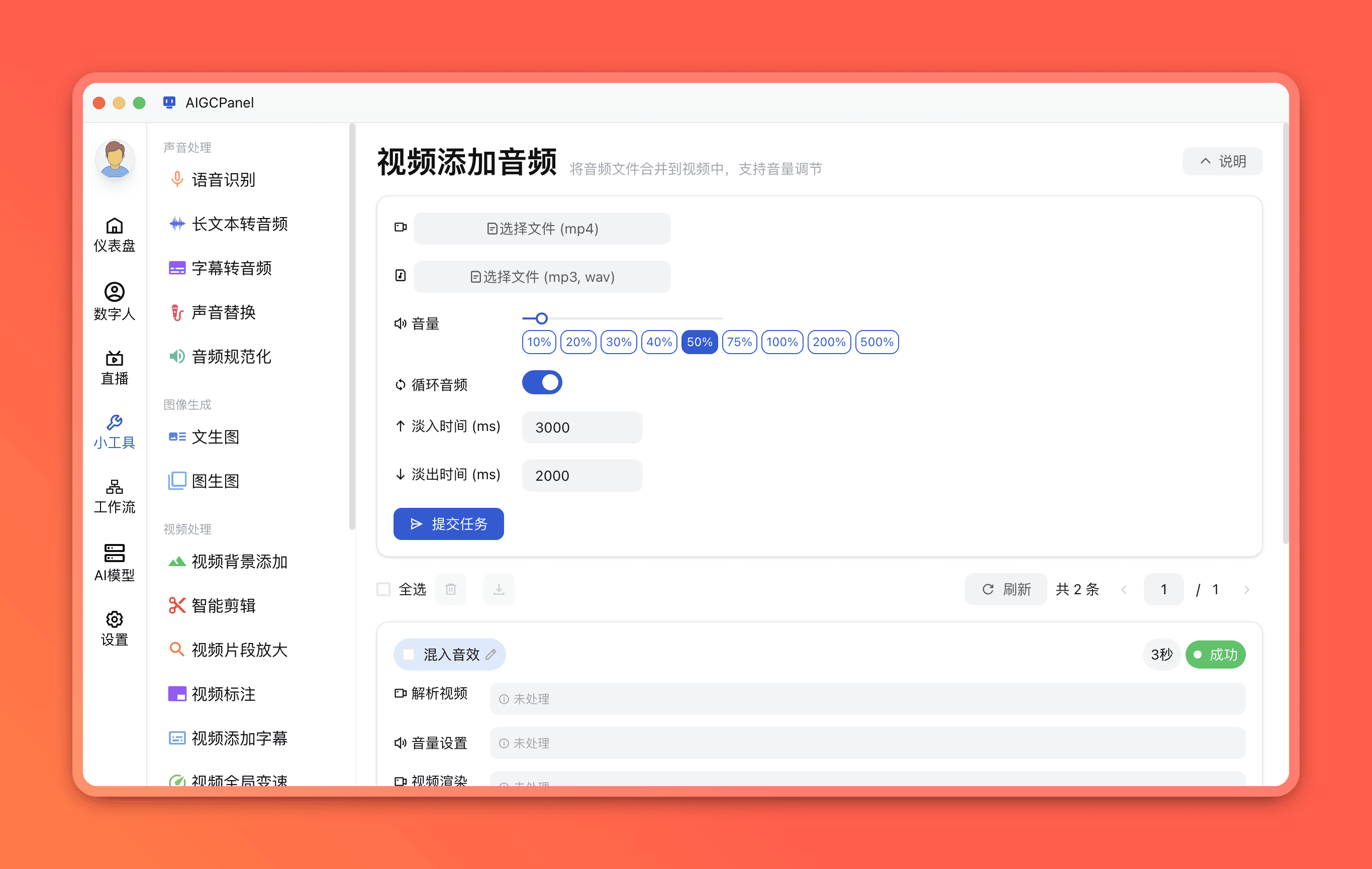Click the 淡入时间 input field
This screenshot has width=1372, height=869.
[582, 427]
